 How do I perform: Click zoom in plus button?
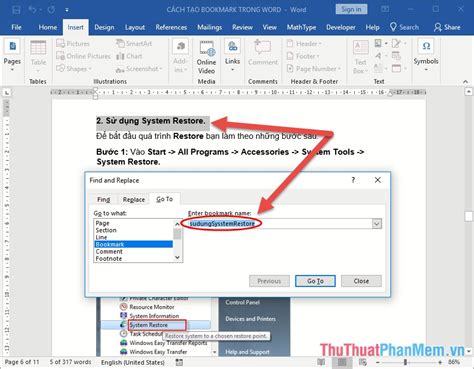(440, 362)
